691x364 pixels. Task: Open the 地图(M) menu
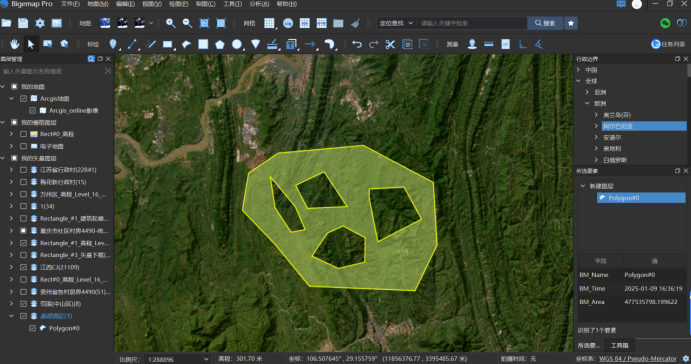tap(98, 4)
